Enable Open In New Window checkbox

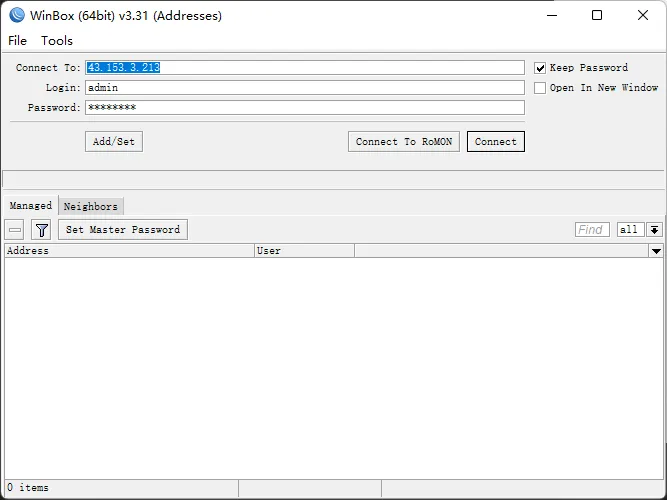pos(540,88)
